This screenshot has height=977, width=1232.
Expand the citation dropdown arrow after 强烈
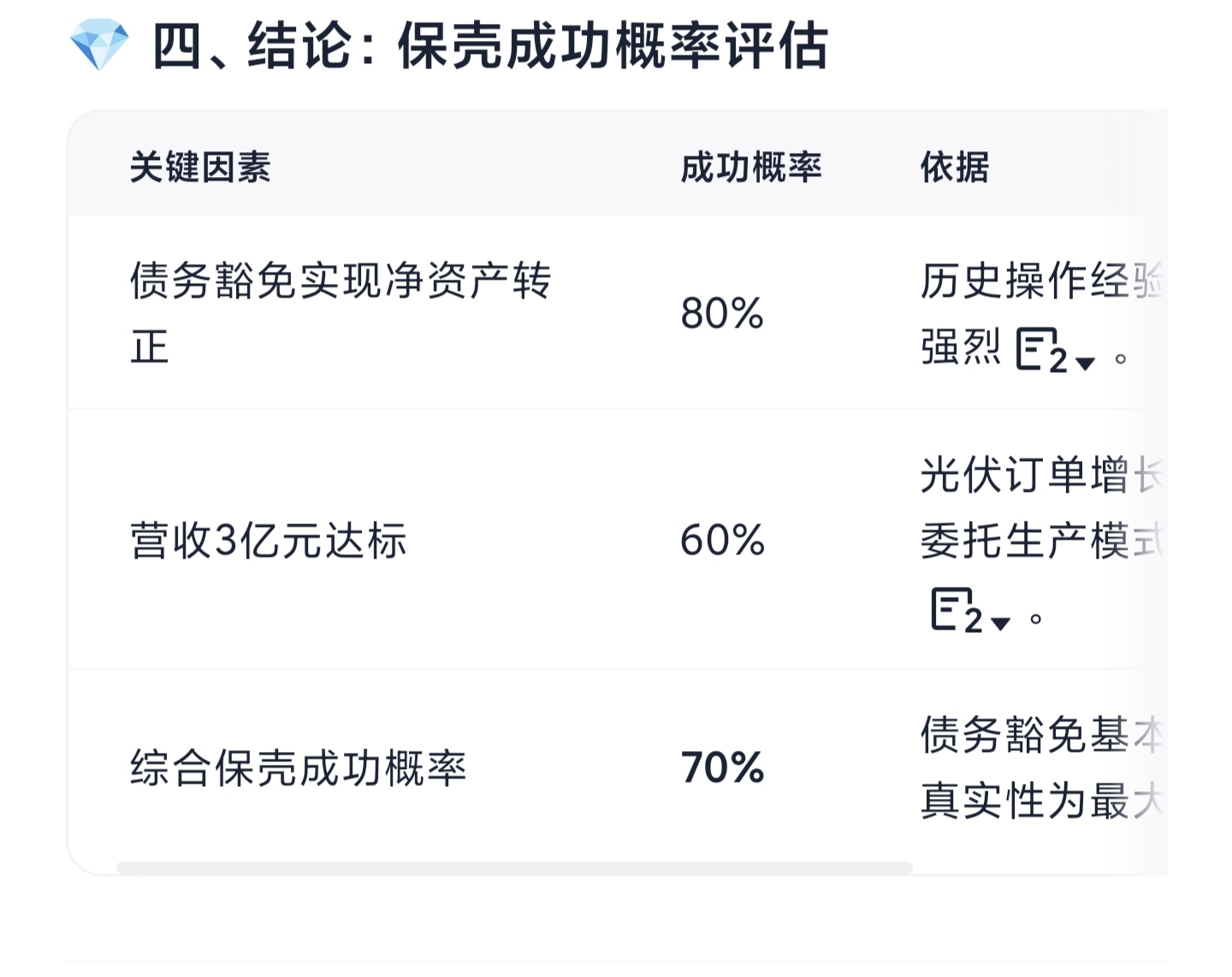[1085, 363]
